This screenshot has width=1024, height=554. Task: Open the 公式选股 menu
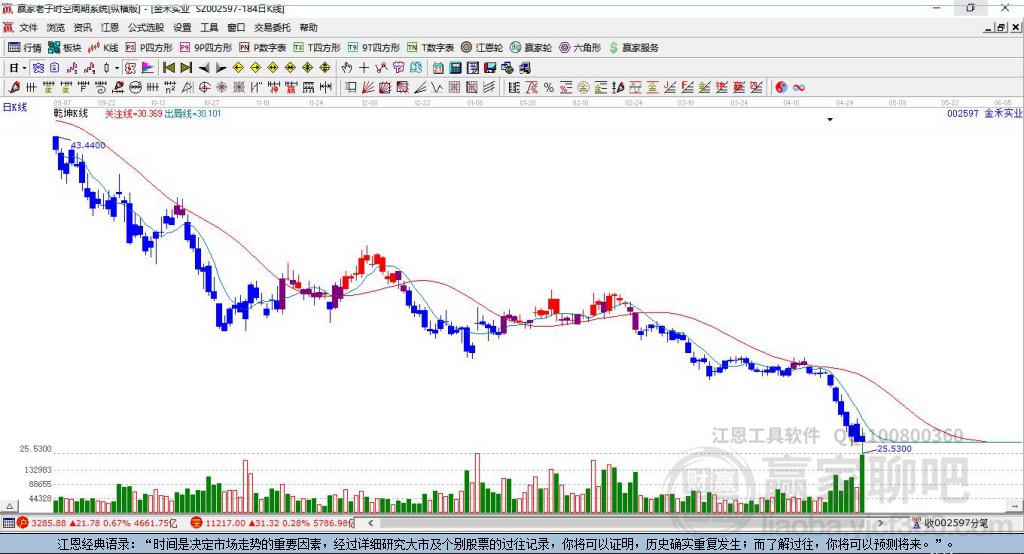[x=146, y=27]
